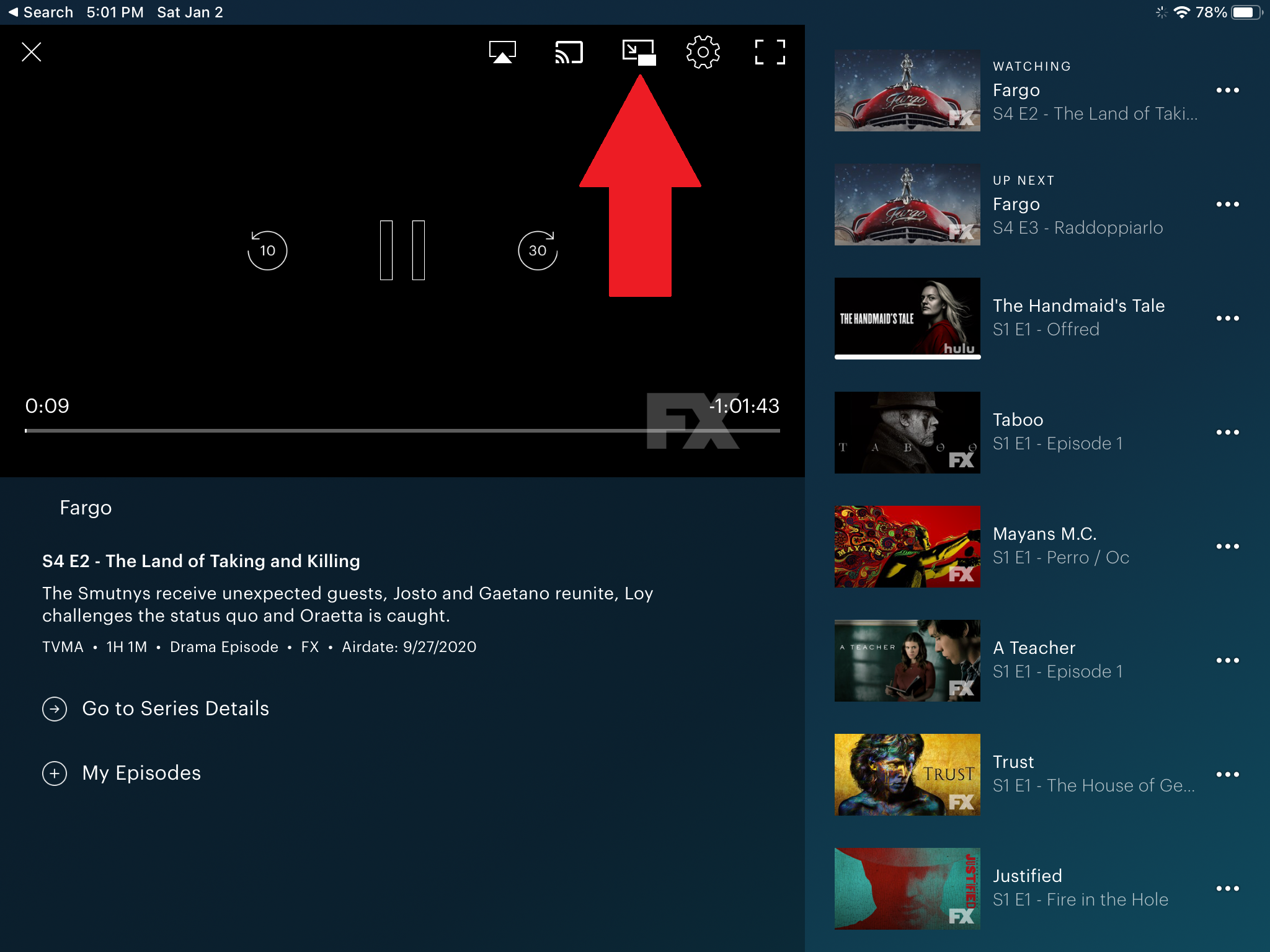
Task: Open the Mayans M.C. thumbnail
Action: [x=907, y=547]
